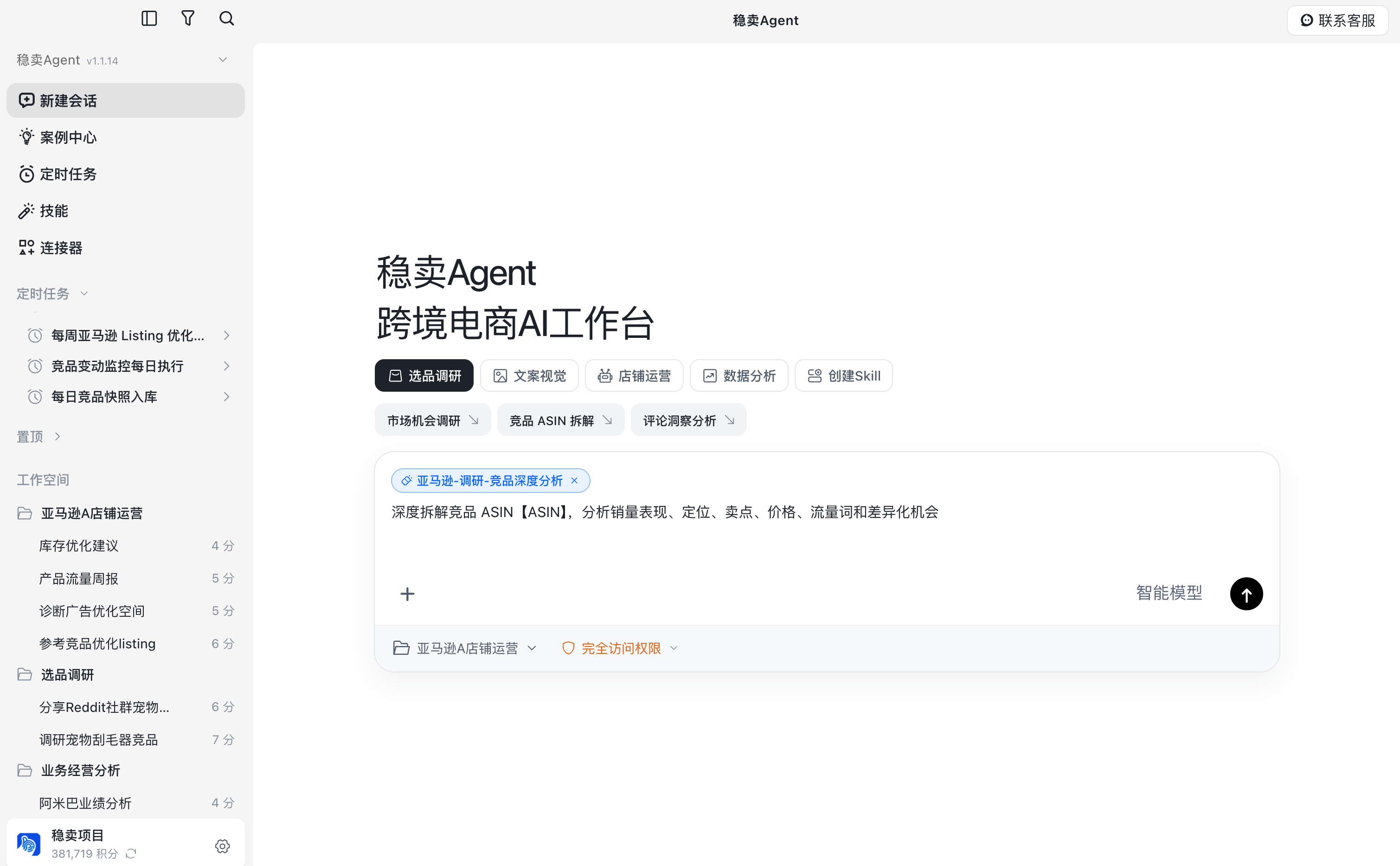Screen dimensions: 1400x866
Task: Open the 亚马逊A店铺运营 workspace folder in sidebar
Action: [125, 513]
